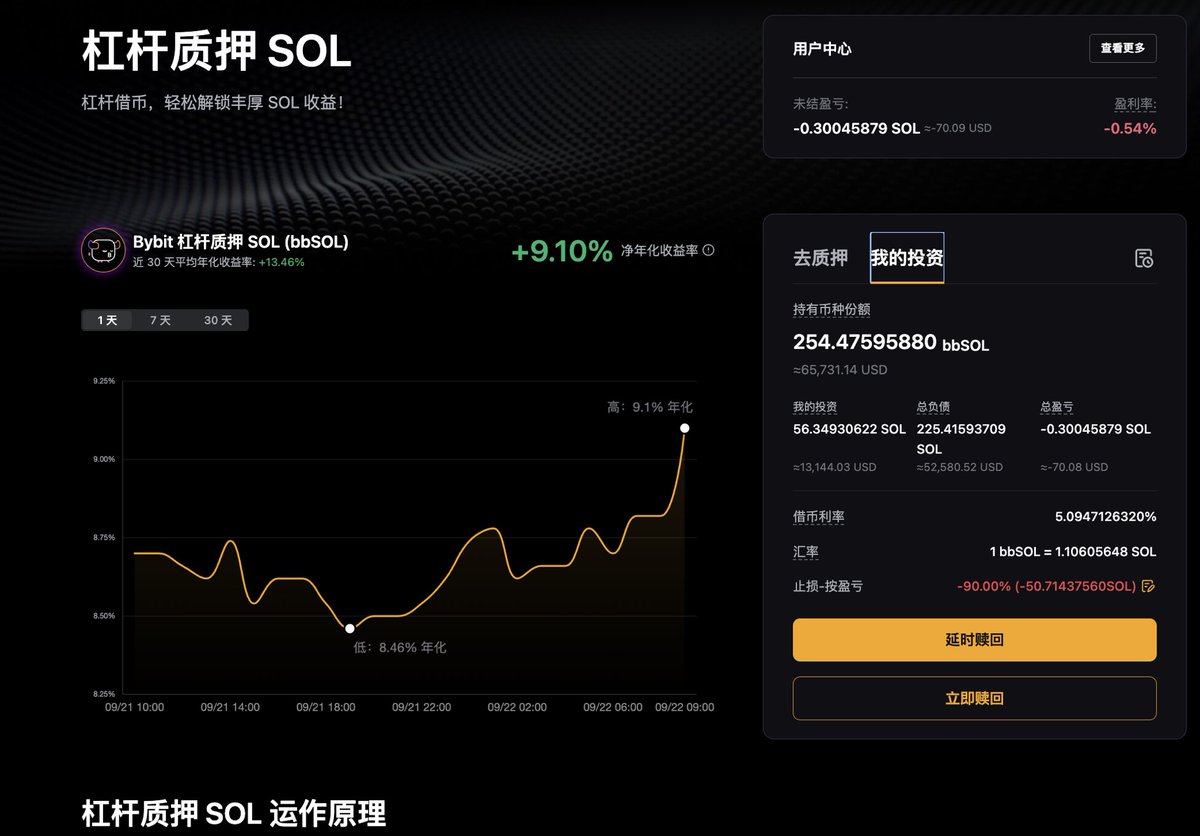Viewport: 1200px width, 836px height.
Task: Select the 1 天 chart range
Action: tap(107, 320)
